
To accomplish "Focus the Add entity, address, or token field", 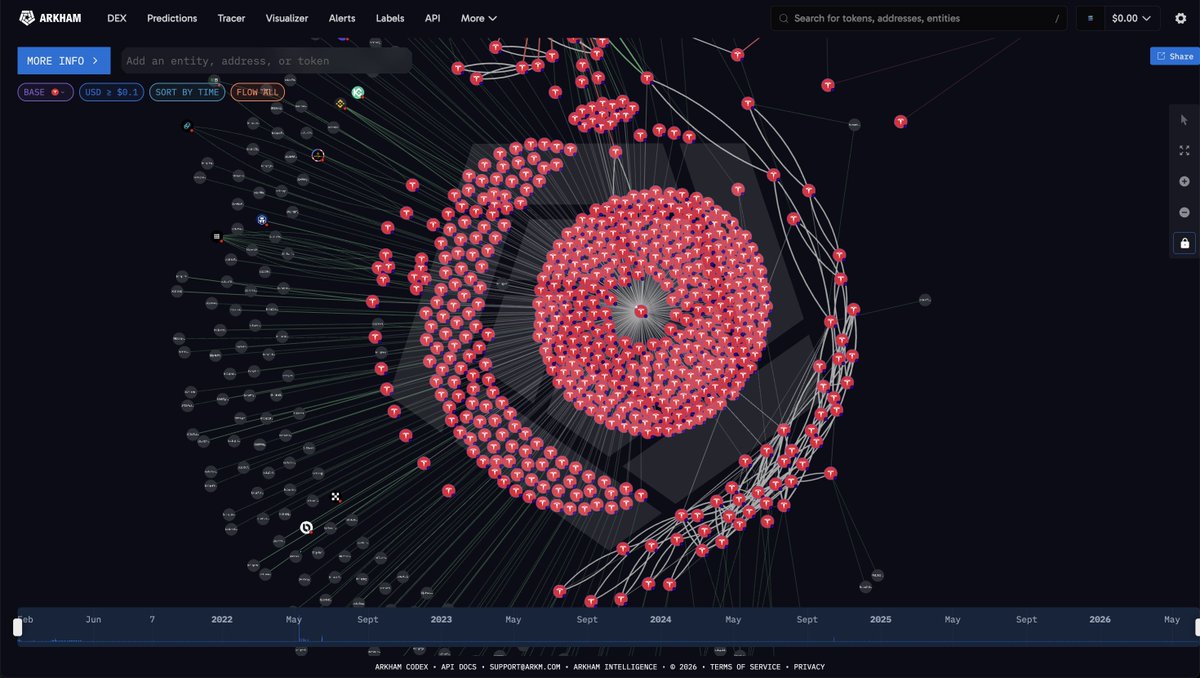I will point(266,61).
